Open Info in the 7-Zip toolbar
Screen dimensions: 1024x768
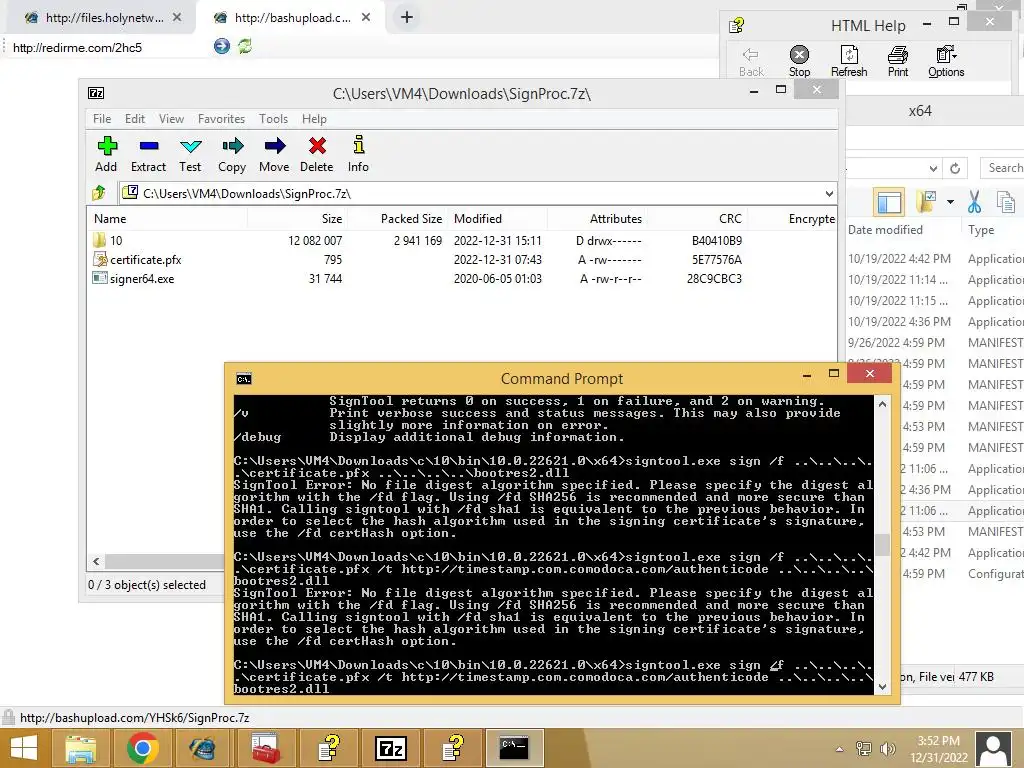click(358, 154)
